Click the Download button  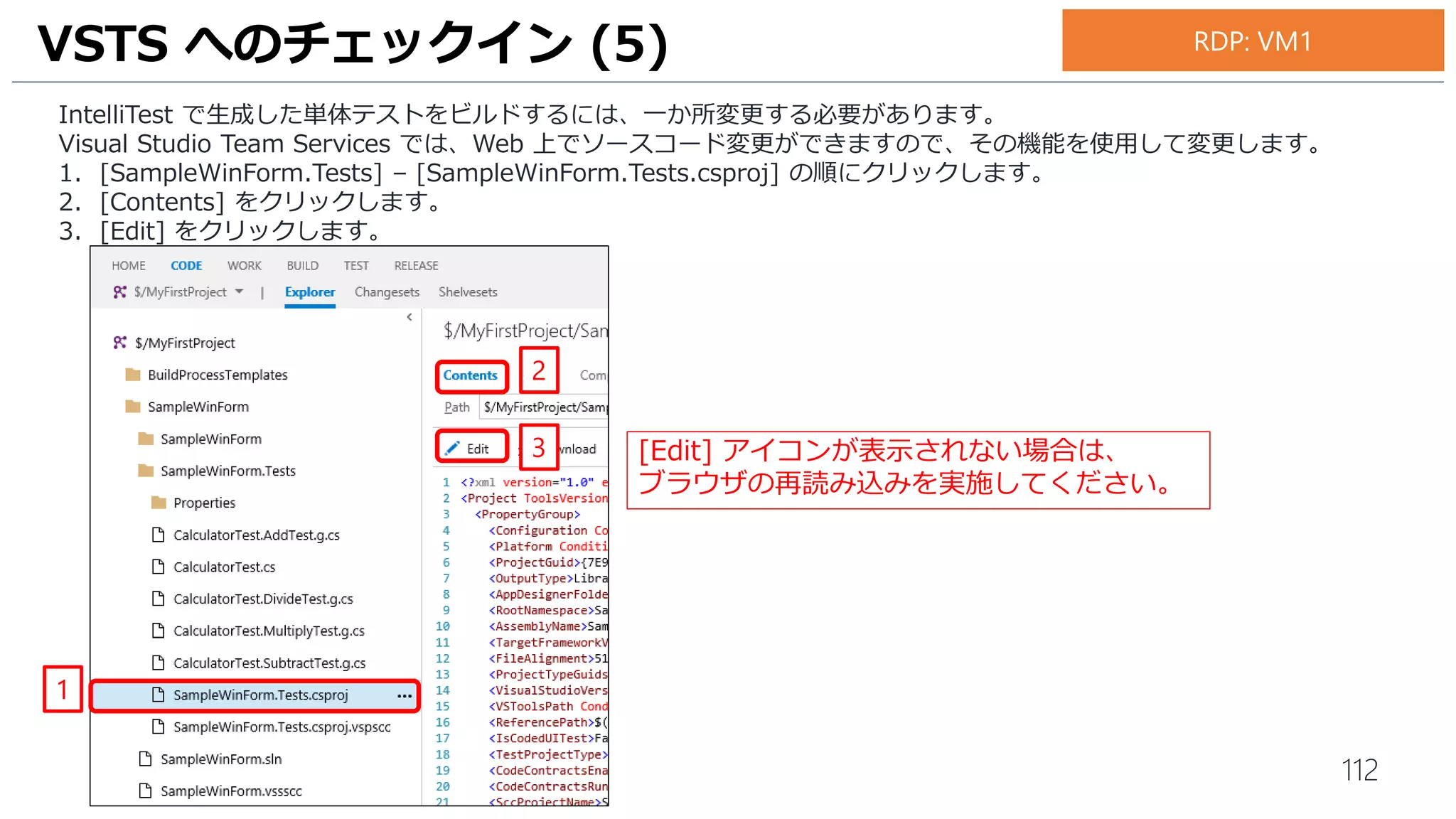pyautogui.click(x=577, y=449)
